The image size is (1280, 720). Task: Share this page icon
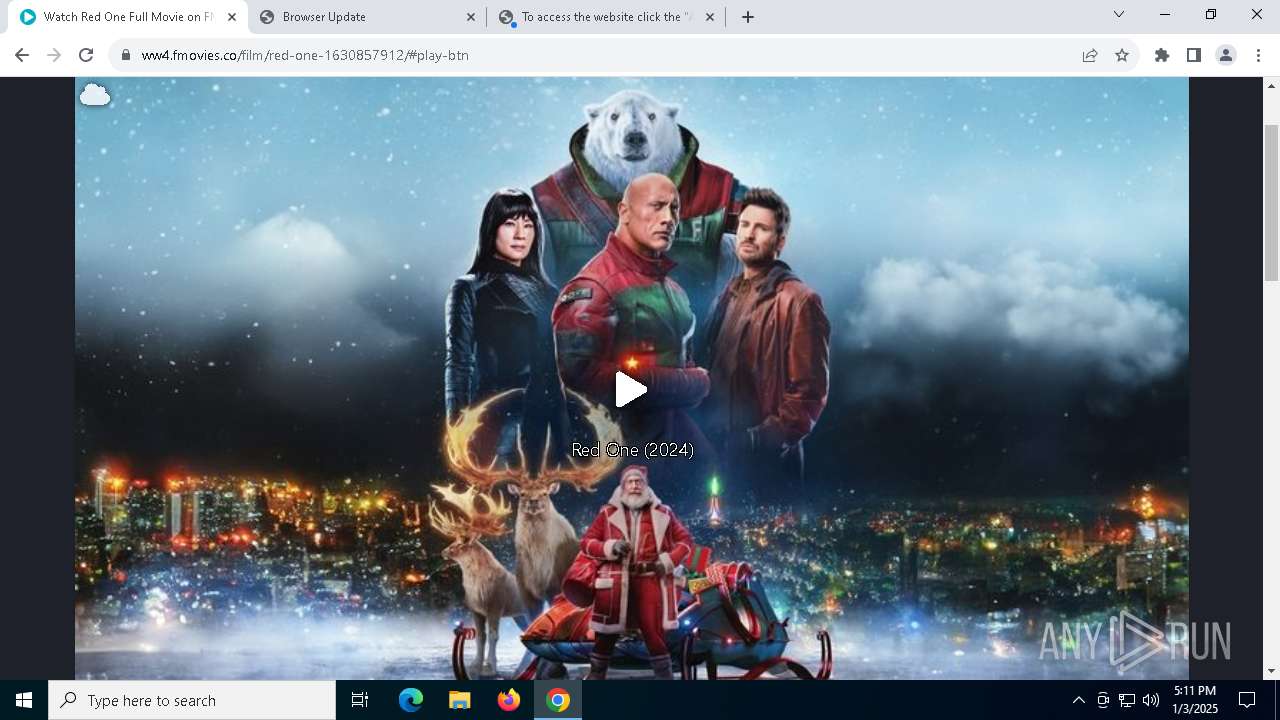(1090, 55)
